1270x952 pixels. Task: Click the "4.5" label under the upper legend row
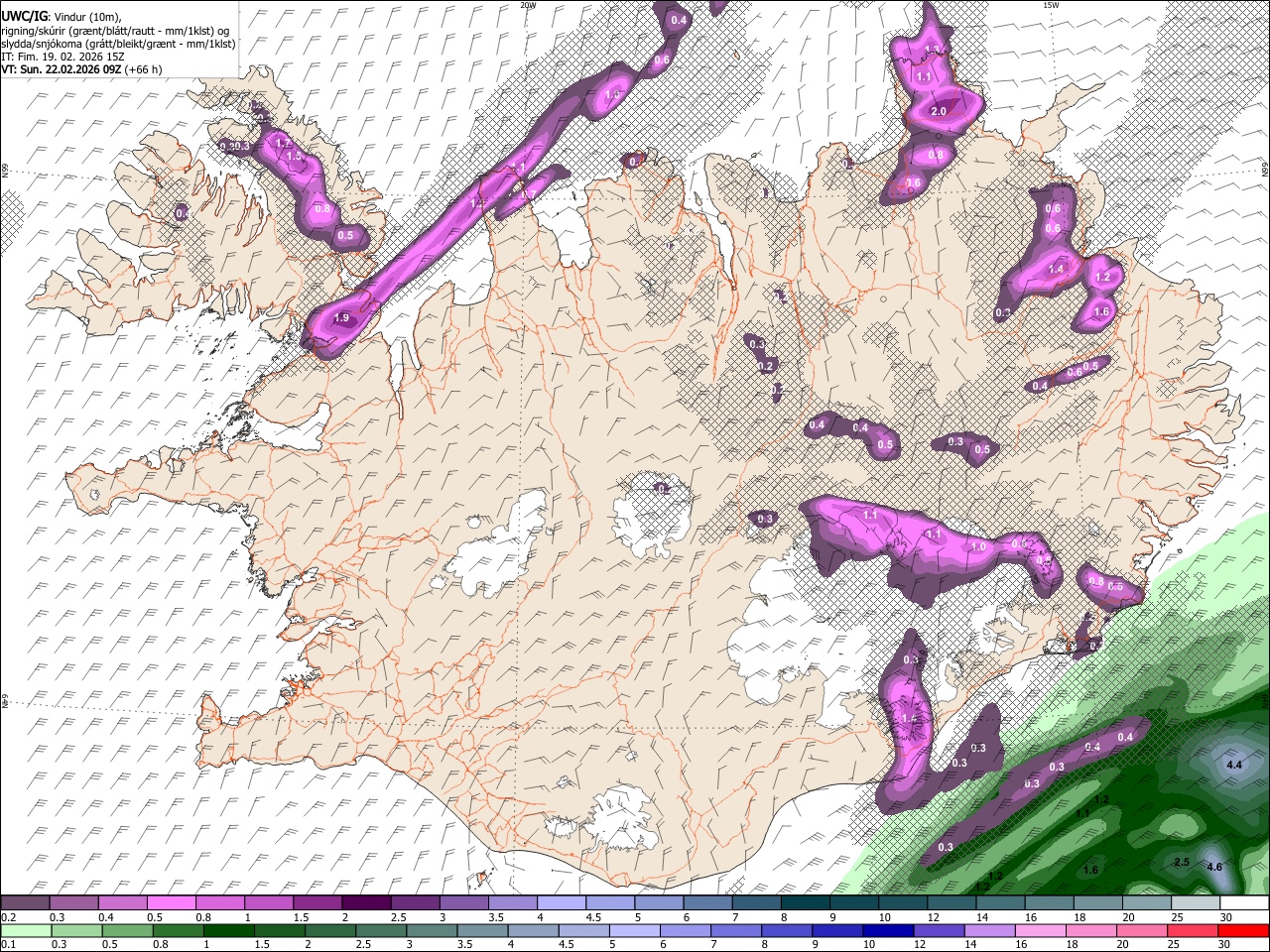pyautogui.click(x=593, y=917)
